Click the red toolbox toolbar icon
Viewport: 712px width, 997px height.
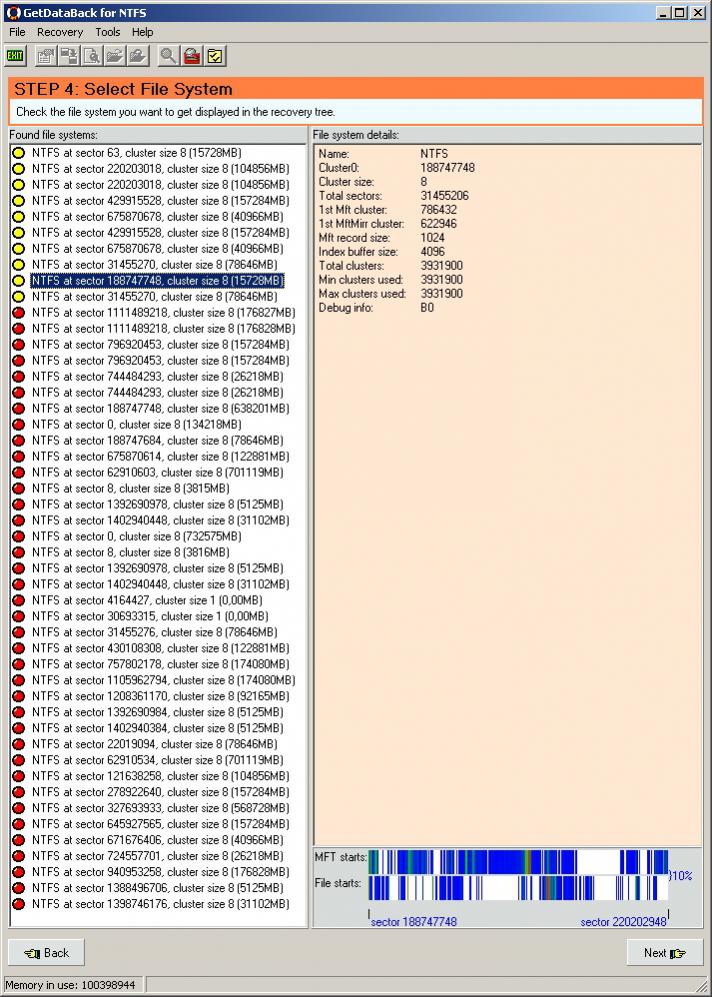click(192, 56)
